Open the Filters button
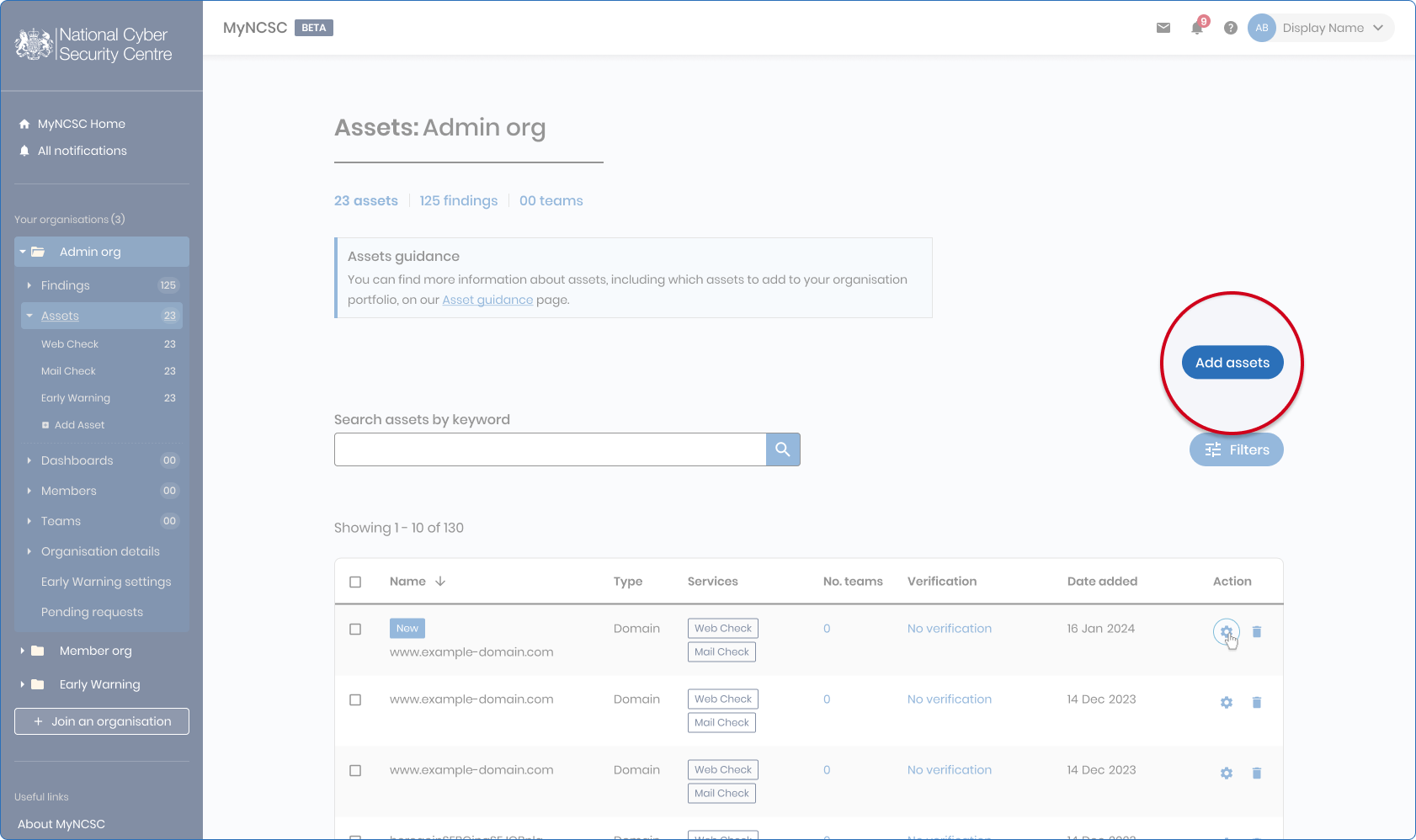The width and height of the screenshot is (1416, 840). coord(1237,449)
